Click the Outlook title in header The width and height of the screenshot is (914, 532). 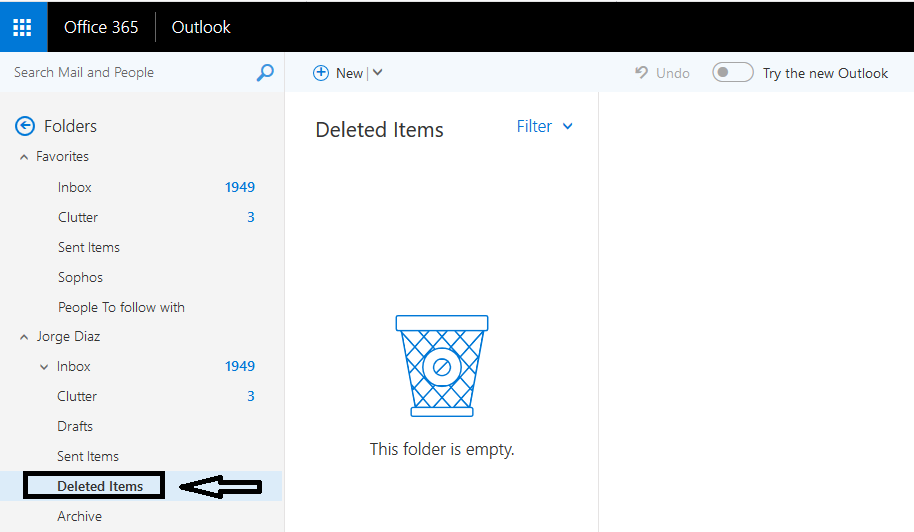pyautogui.click(x=201, y=27)
